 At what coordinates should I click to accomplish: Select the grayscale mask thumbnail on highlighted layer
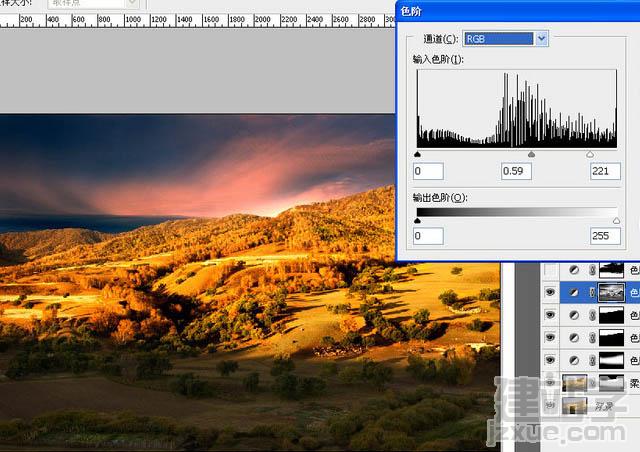click(x=611, y=292)
